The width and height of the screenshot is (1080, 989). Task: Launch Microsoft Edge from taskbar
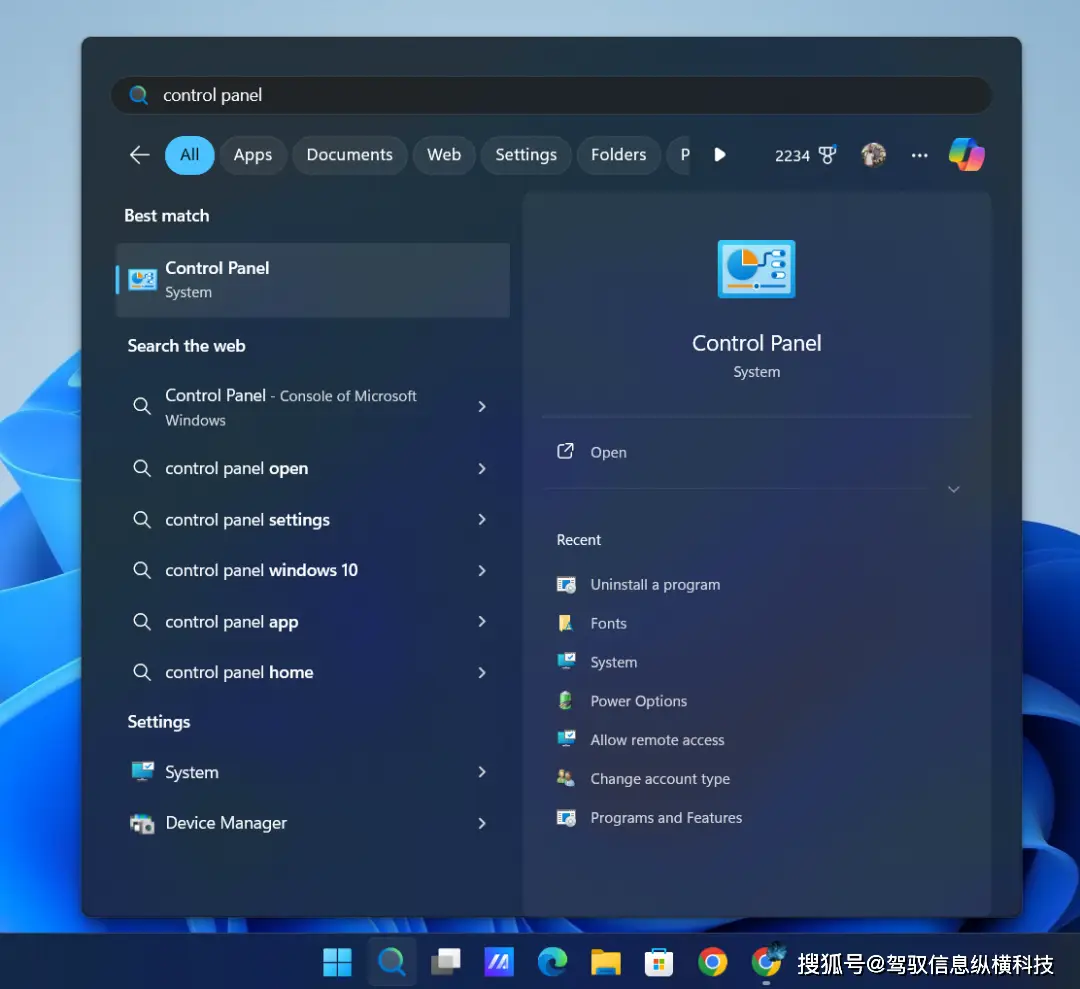click(552, 962)
